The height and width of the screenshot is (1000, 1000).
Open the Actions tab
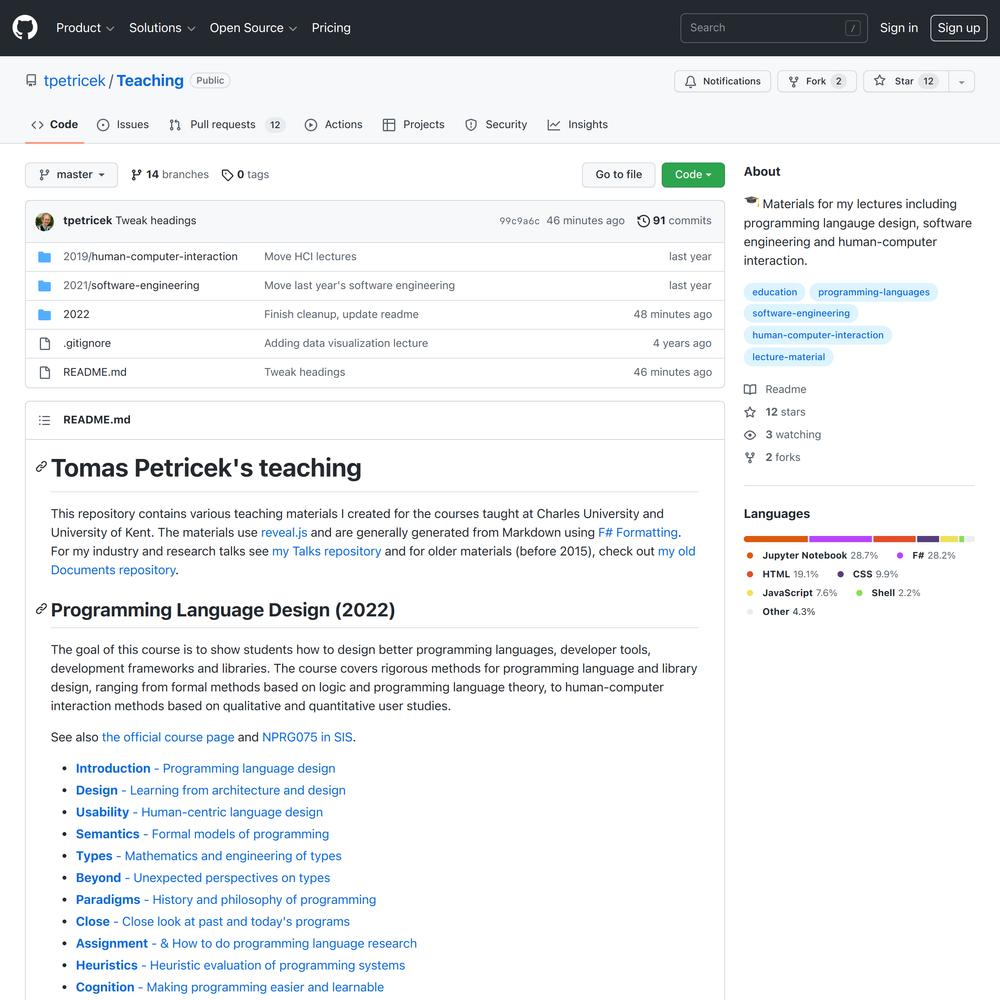[x=334, y=125]
